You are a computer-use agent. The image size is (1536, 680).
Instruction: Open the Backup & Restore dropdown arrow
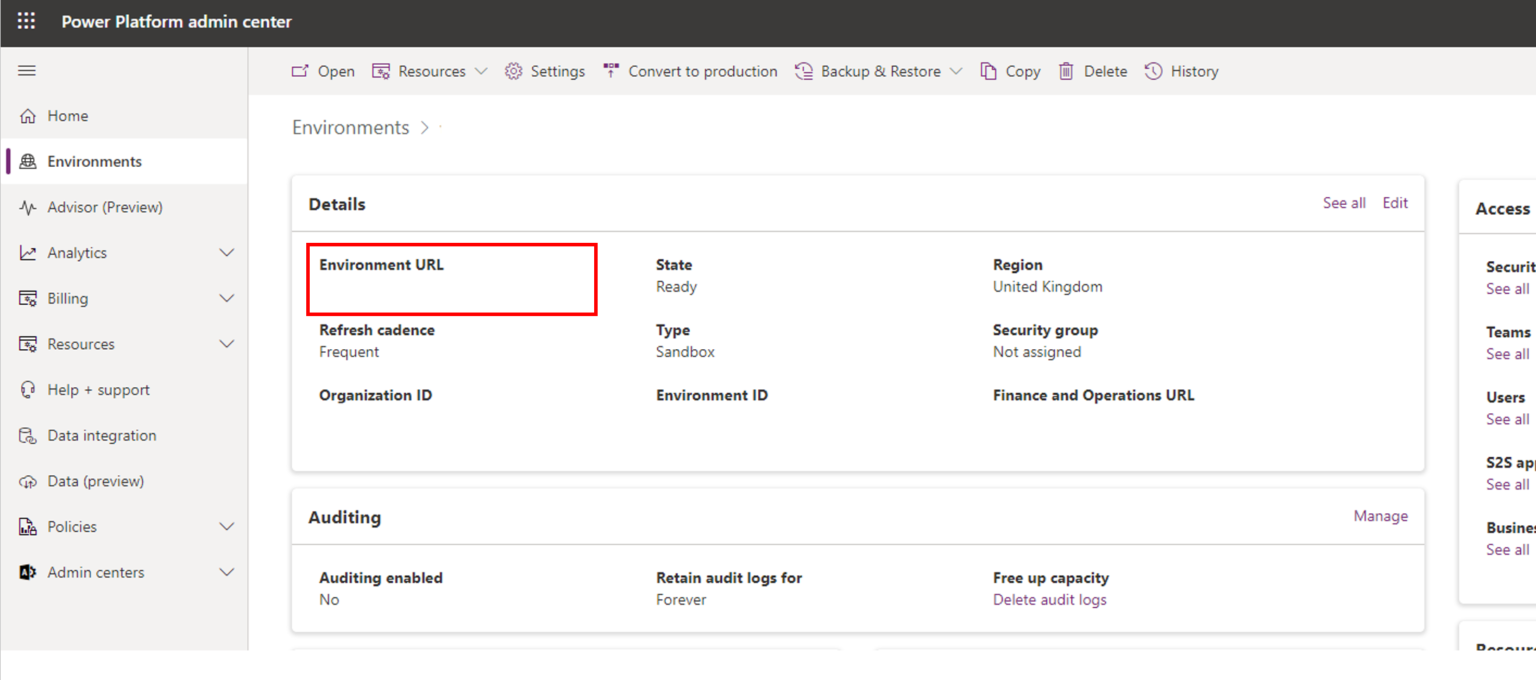click(956, 71)
